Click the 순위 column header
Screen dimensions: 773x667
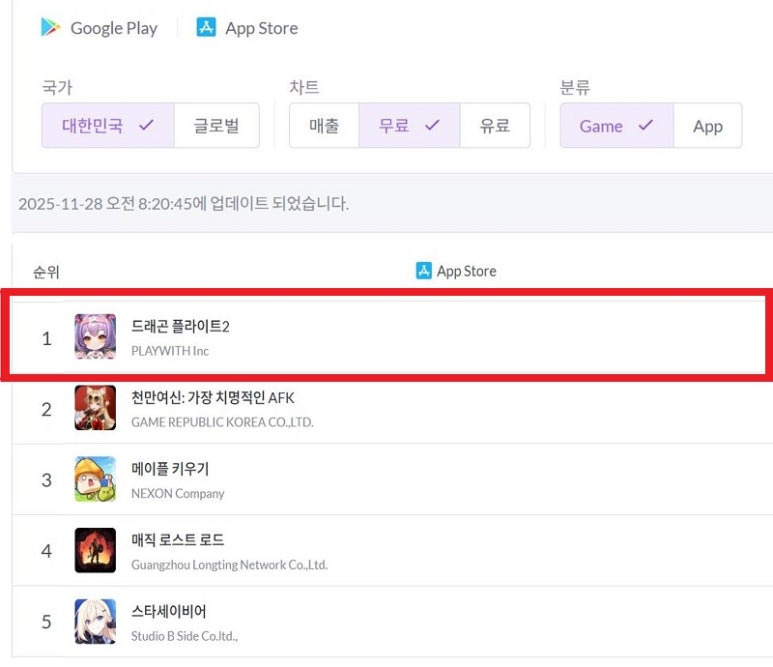click(x=46, y=272)
